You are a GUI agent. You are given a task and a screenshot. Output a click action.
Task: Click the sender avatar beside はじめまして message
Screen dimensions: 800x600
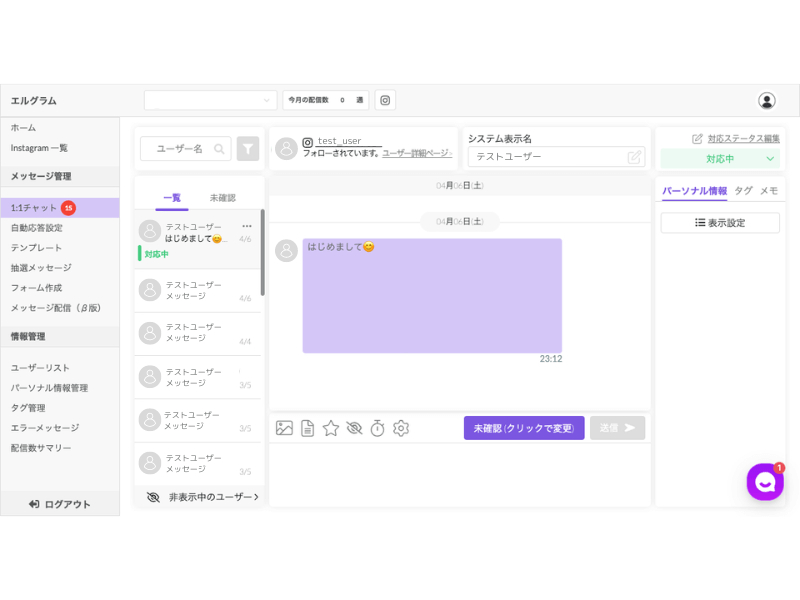point(286,251)
